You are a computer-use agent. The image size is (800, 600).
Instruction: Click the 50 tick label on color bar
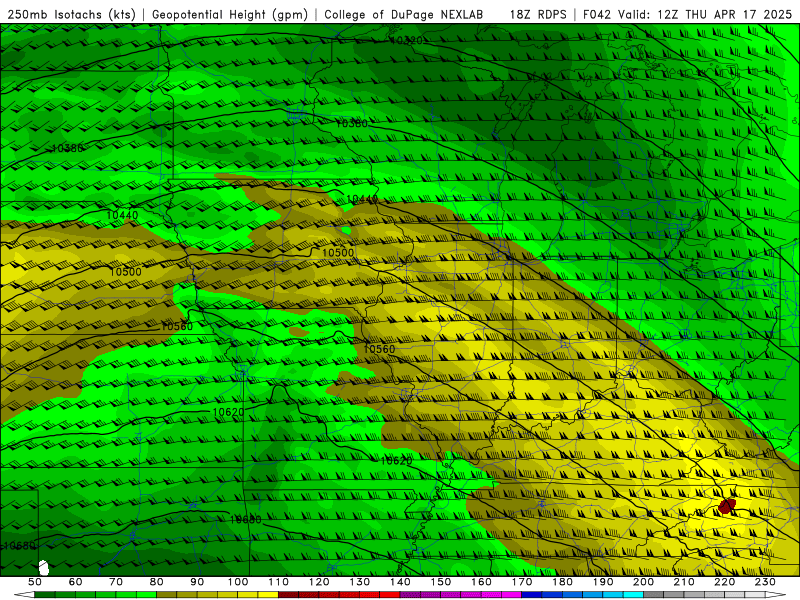click(x=35, y=582)
